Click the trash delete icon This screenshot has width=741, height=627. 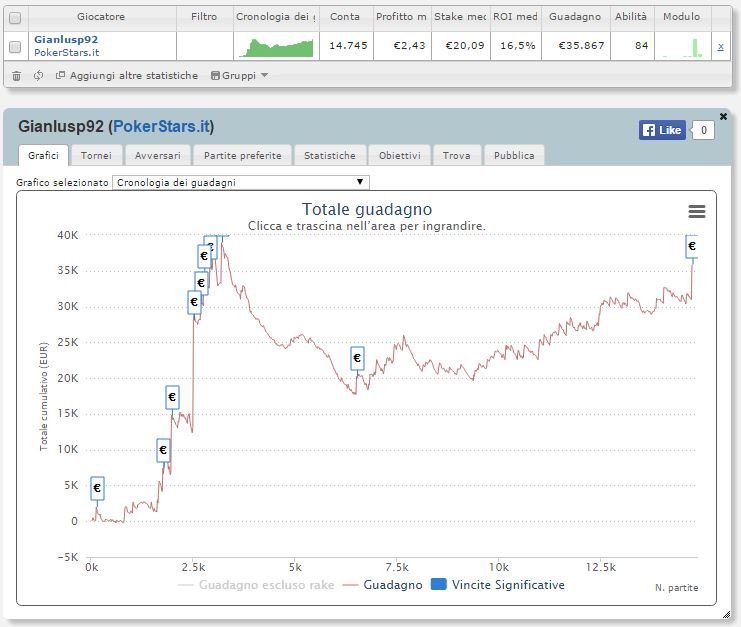pos(17,76)
